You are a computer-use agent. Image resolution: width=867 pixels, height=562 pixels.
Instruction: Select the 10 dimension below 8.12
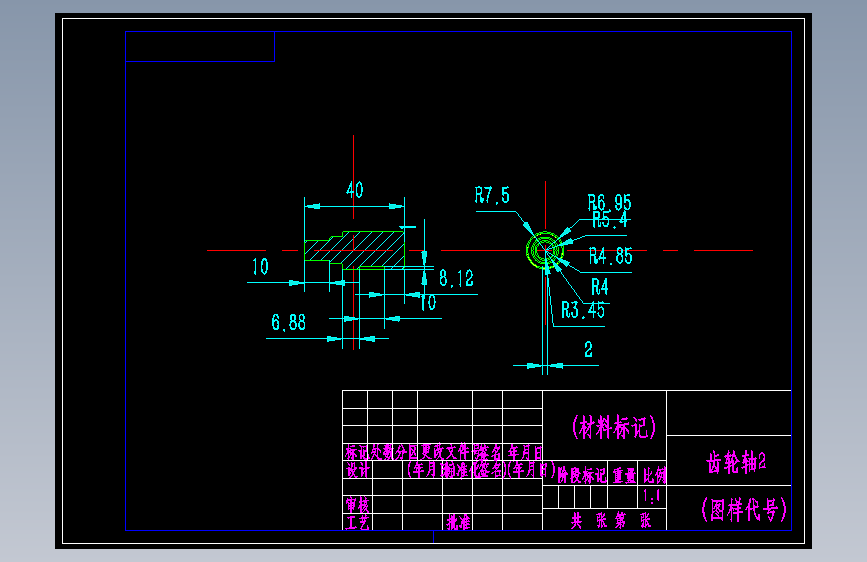coord(428,303)
